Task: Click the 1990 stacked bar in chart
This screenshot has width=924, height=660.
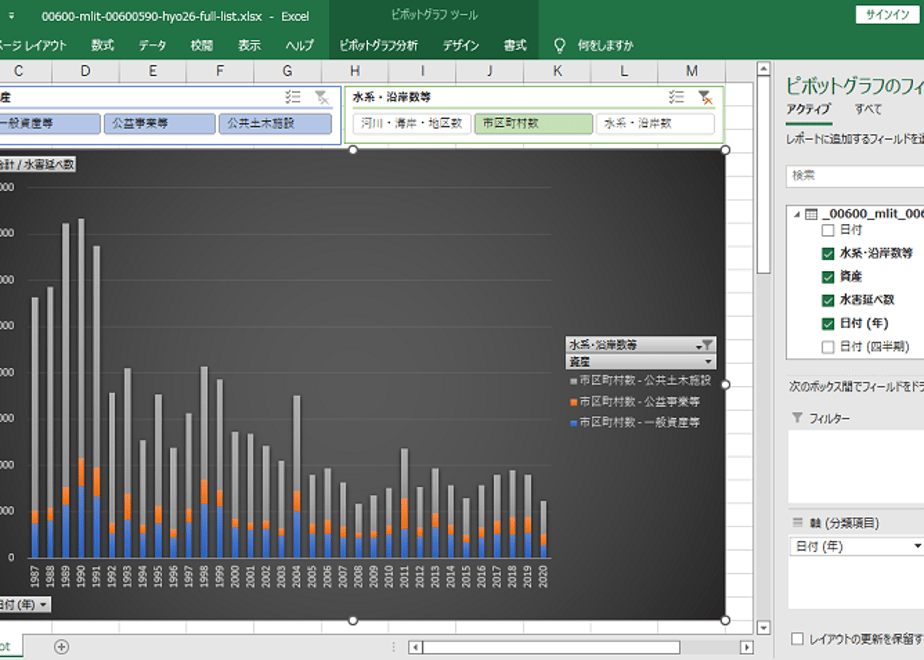Action: click(81, 388)
